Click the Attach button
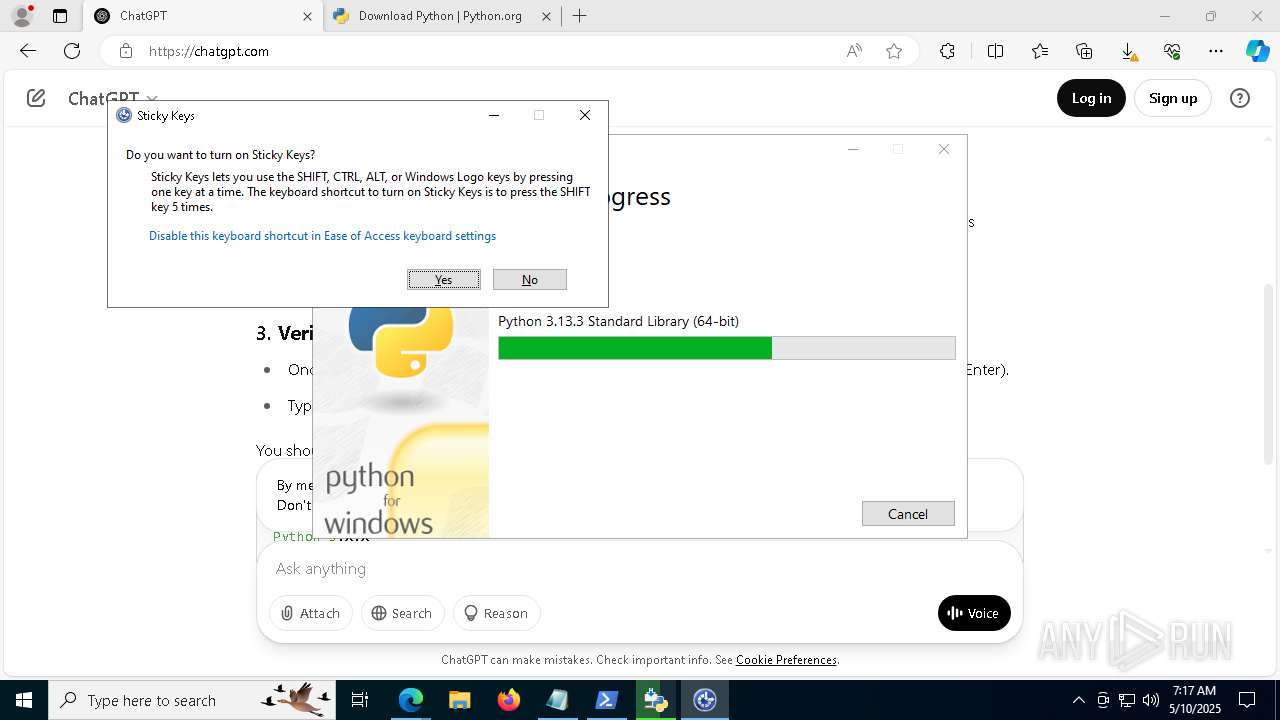This screenshot has width=1280, height=720. [x=311, y=613]
